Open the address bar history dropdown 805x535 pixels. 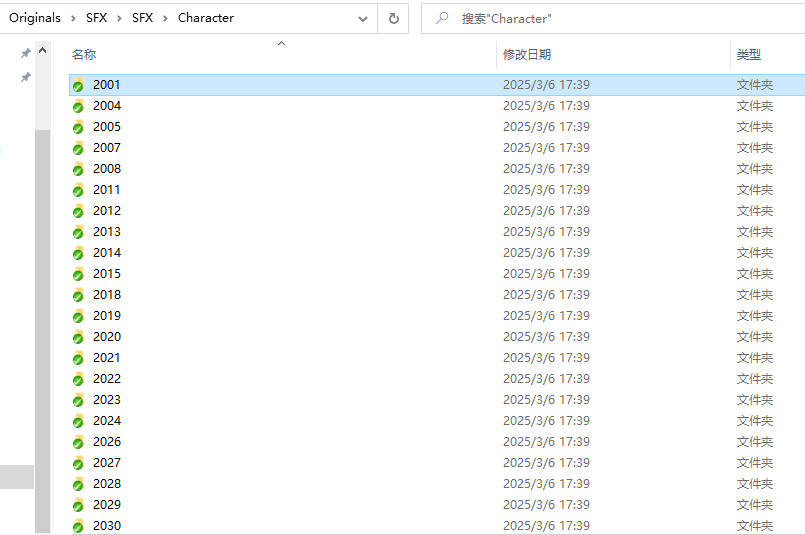click(363, 19)
